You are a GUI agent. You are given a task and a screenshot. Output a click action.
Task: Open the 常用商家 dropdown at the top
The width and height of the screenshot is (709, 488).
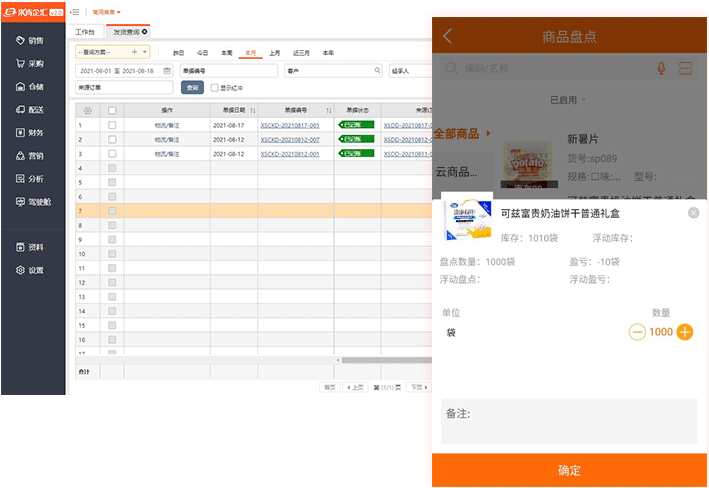106,12
